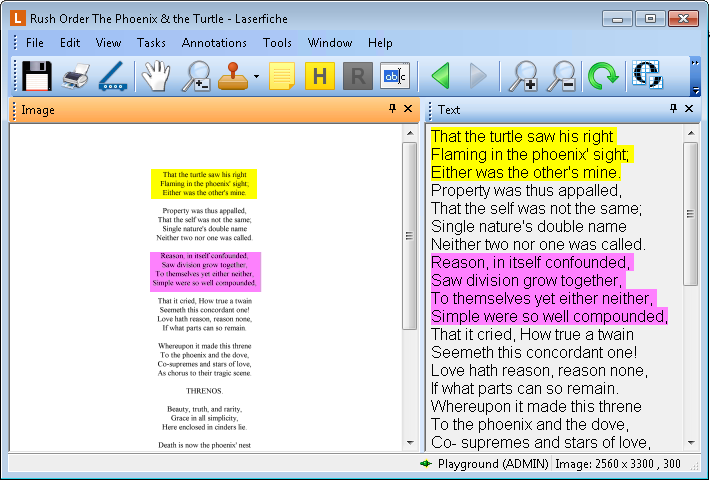Open the View menu
Image resolution: width=710 pixels, height=481 pixels.
point(108,43)
